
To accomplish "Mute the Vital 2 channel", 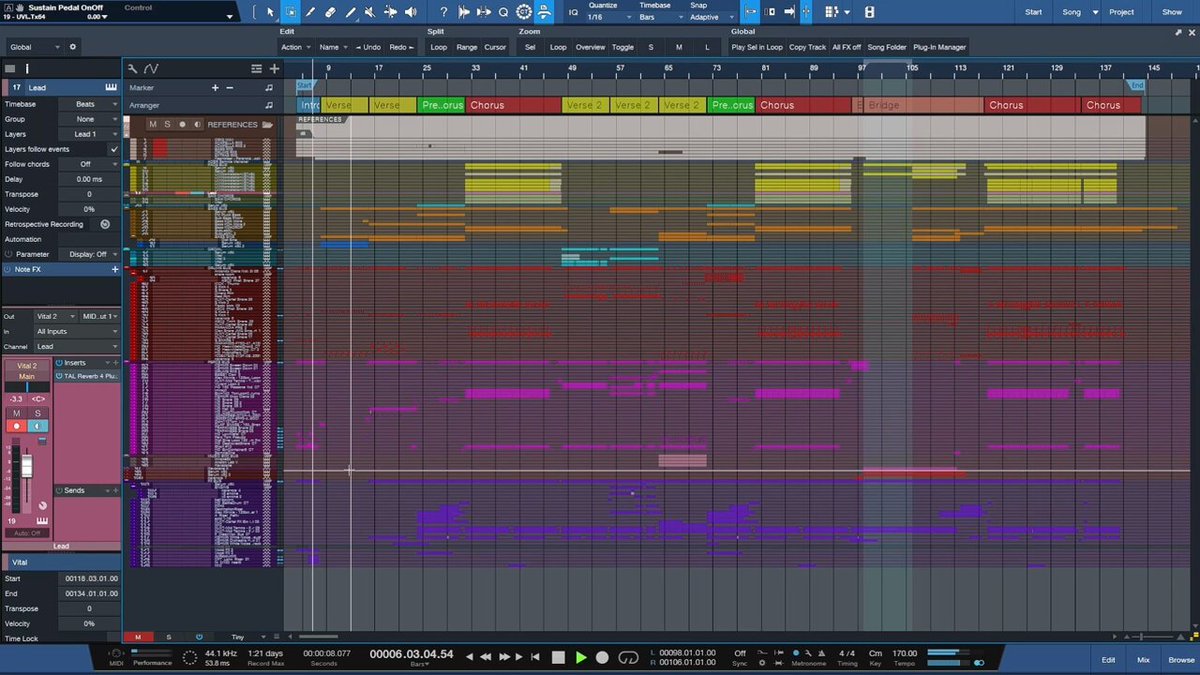I will (x=16, y=413).
